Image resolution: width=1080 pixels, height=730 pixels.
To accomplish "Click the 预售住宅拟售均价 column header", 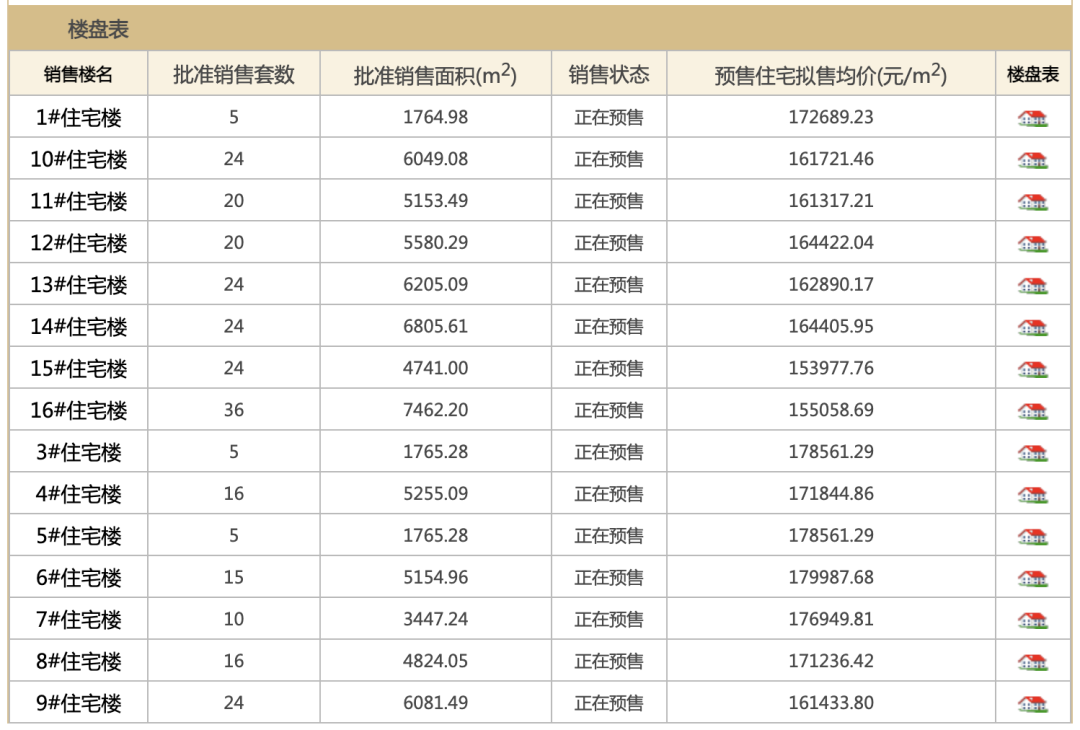I will (830, 76).
